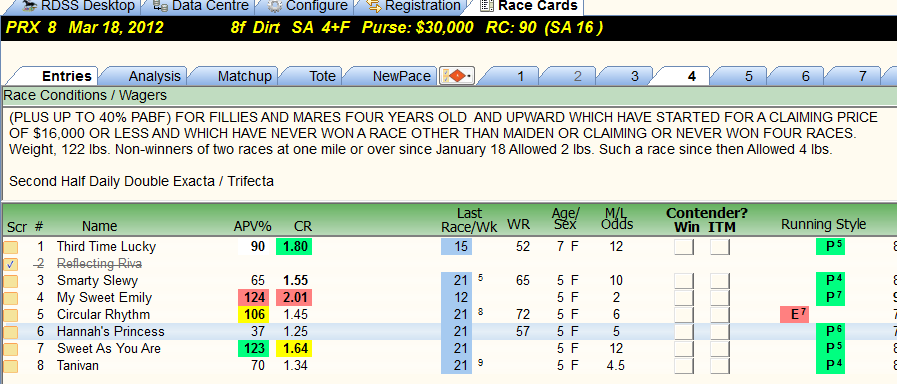Screen dimensions: 897x384
Task: Toggle scratch box for Circular Rhythm
Action: [11, 315]
